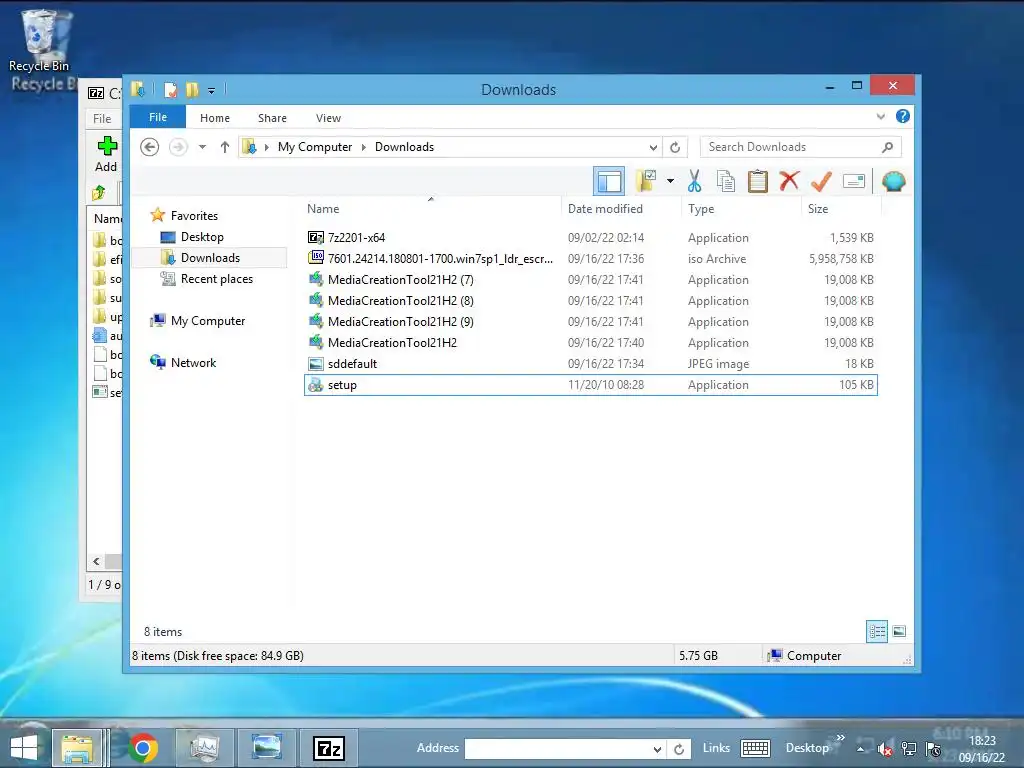Select Downloads in the navigation pane
This screenshot has height=768, width=1024.
click(210, 257)
